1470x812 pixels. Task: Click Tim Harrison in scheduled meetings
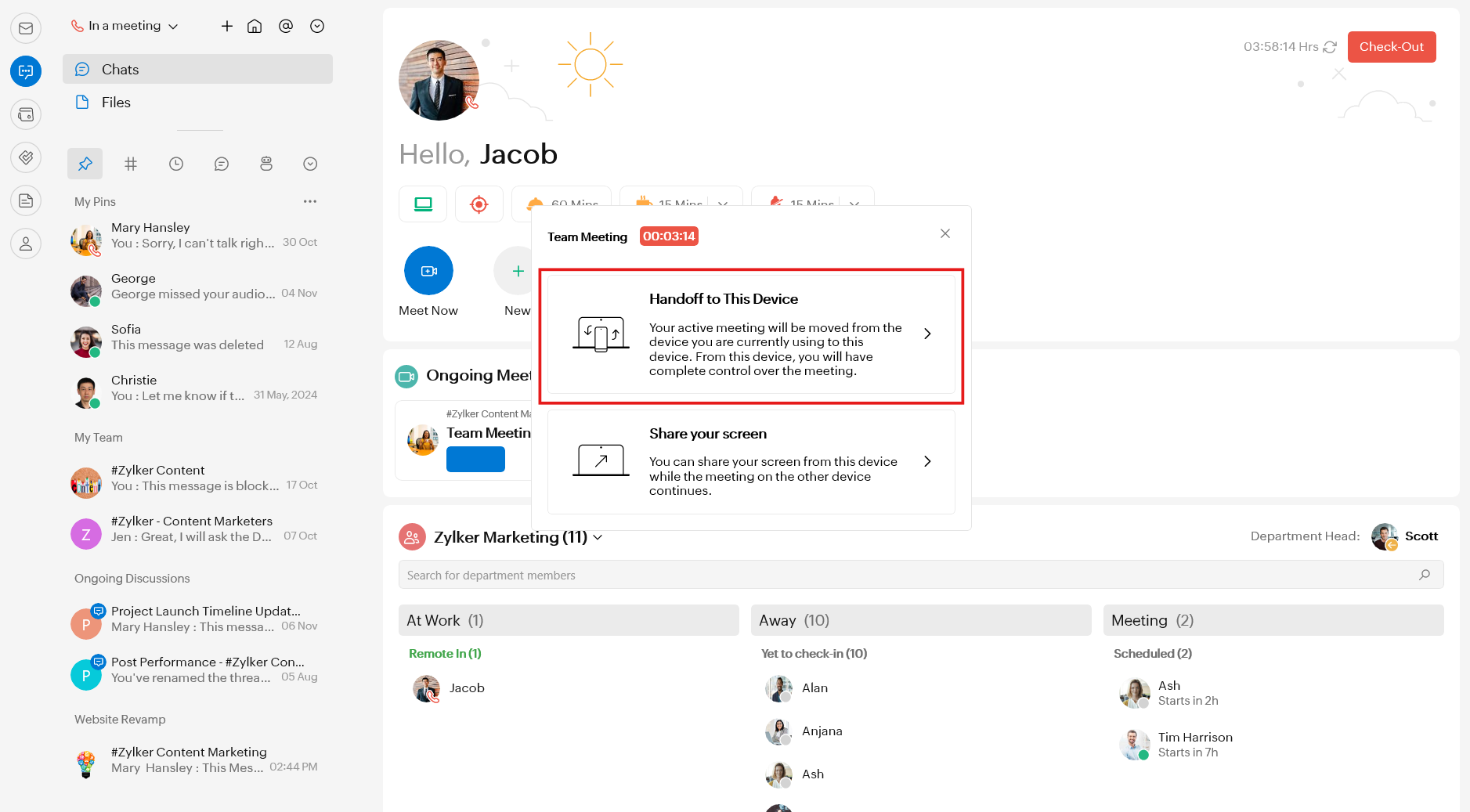point(1176,745)
